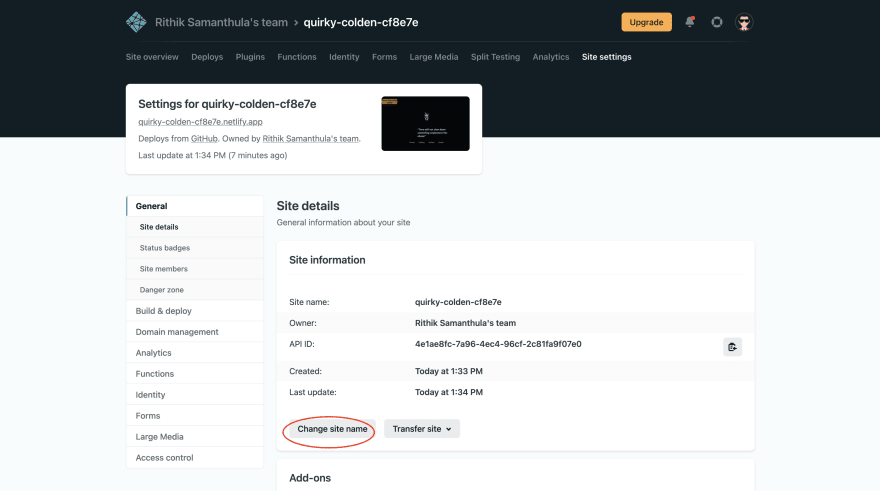Image resolution: width=880 pixels, height=491 pixels.
Task: Open Identity in the top navigation
Action: pos(344,57)
